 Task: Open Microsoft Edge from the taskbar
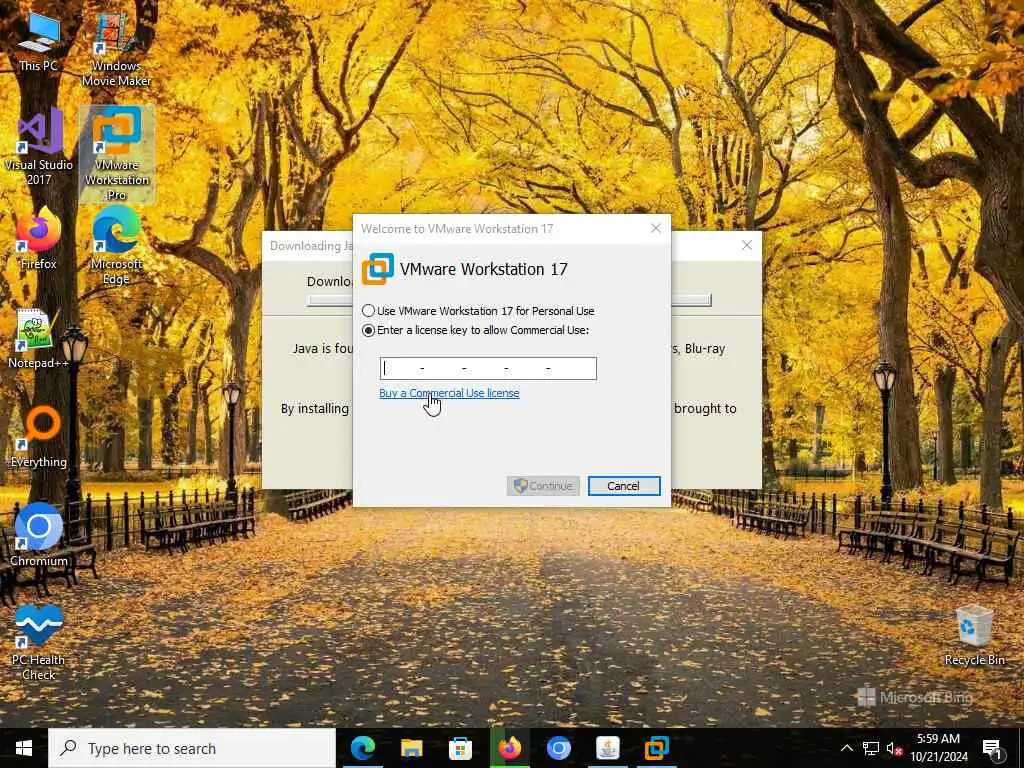tap(362, 748)
